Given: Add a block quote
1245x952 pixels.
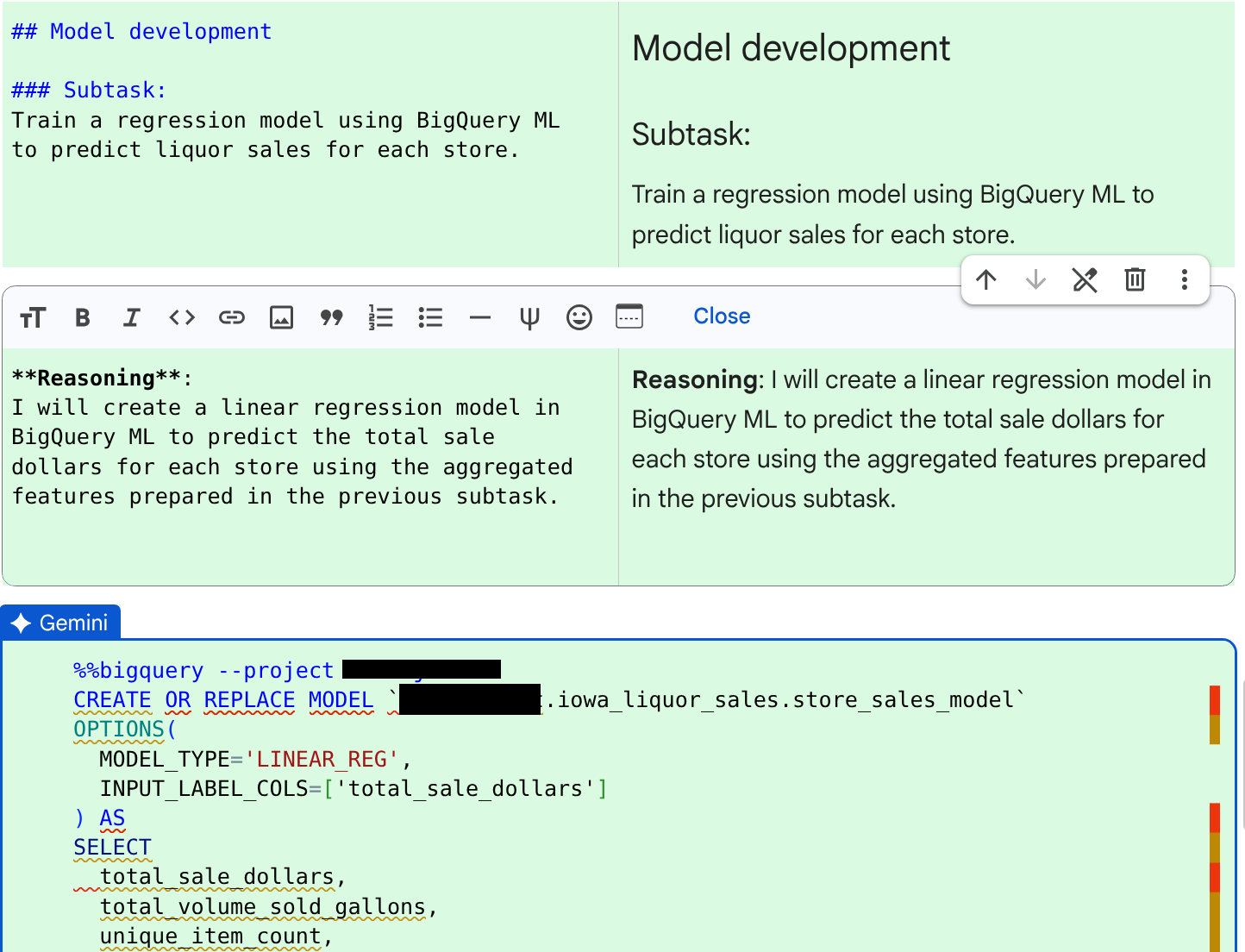Looking at the screenshot, I should pos(331,317).
